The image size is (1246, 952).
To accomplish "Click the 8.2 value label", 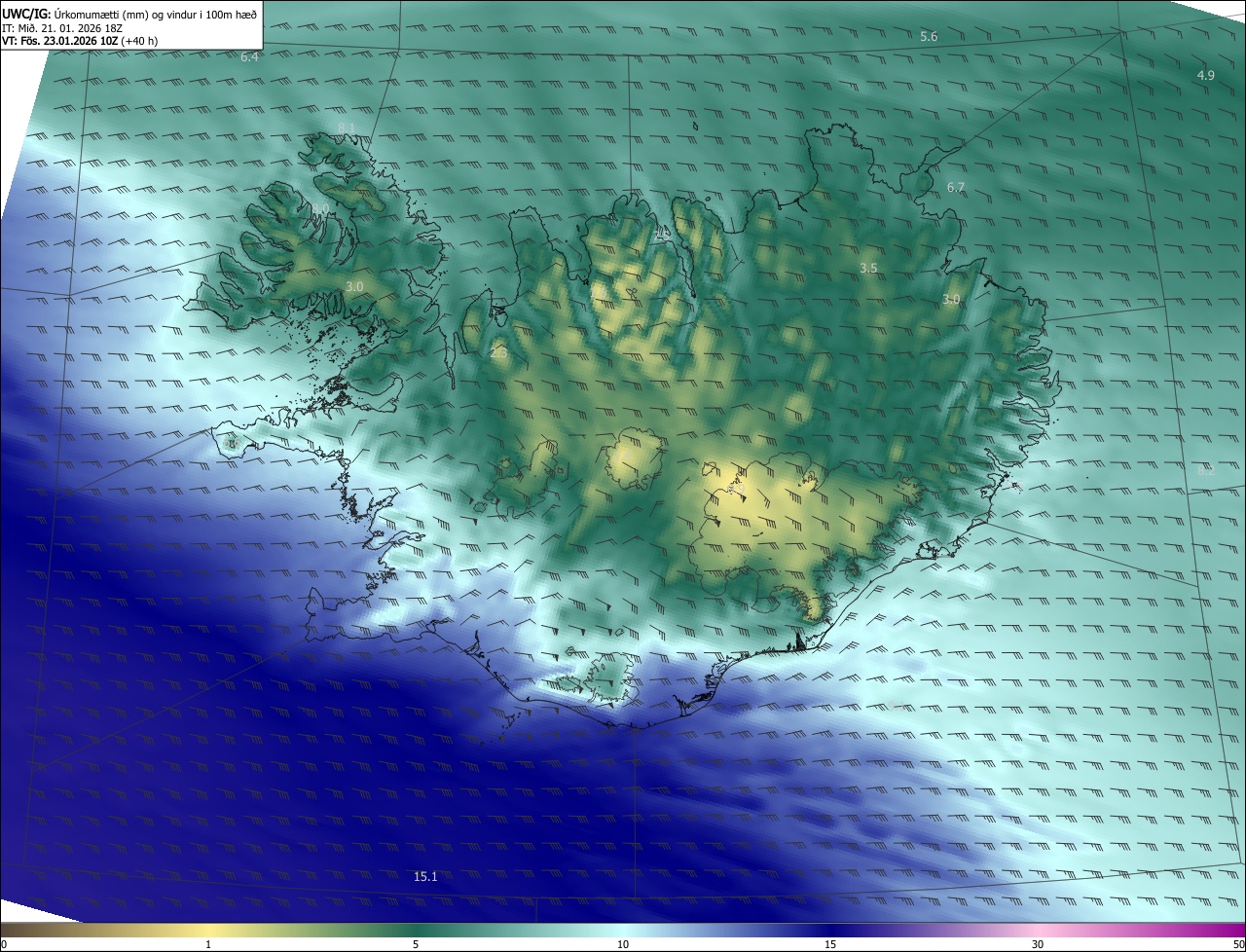I will point(1206,471).
